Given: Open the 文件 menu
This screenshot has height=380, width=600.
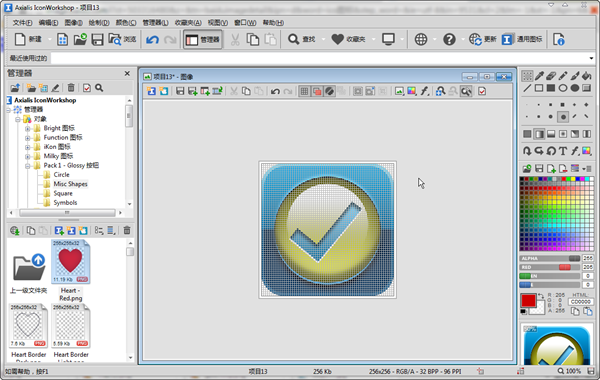Looking at the screenshot, I should pyautogui.click(x=23, y=23).
